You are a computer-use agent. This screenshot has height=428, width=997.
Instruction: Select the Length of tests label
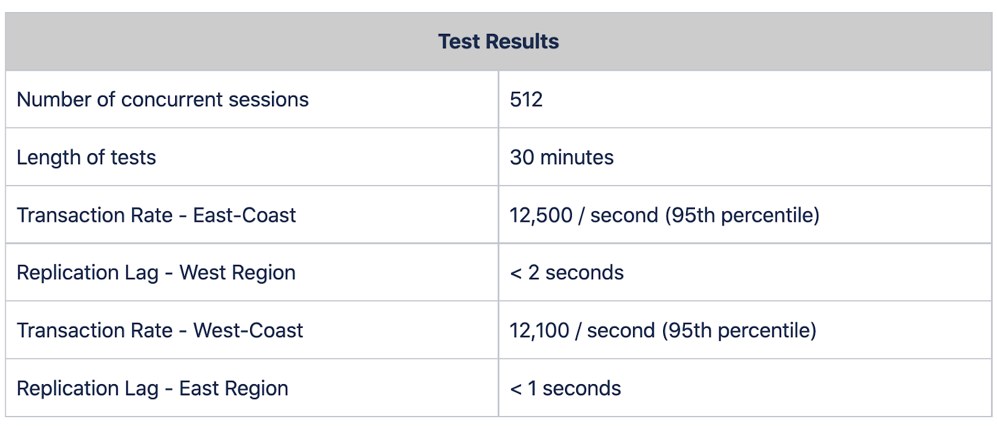[x=86, y=157]
